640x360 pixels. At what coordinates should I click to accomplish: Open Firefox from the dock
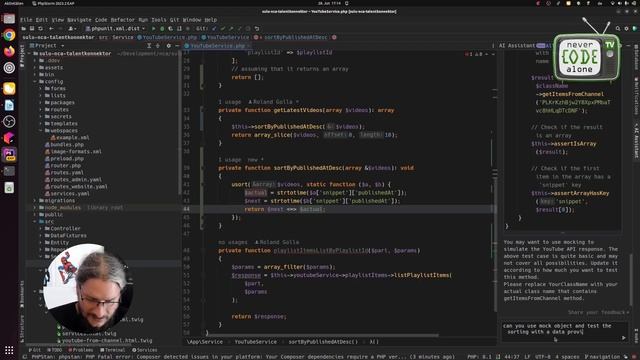point(9,51)
